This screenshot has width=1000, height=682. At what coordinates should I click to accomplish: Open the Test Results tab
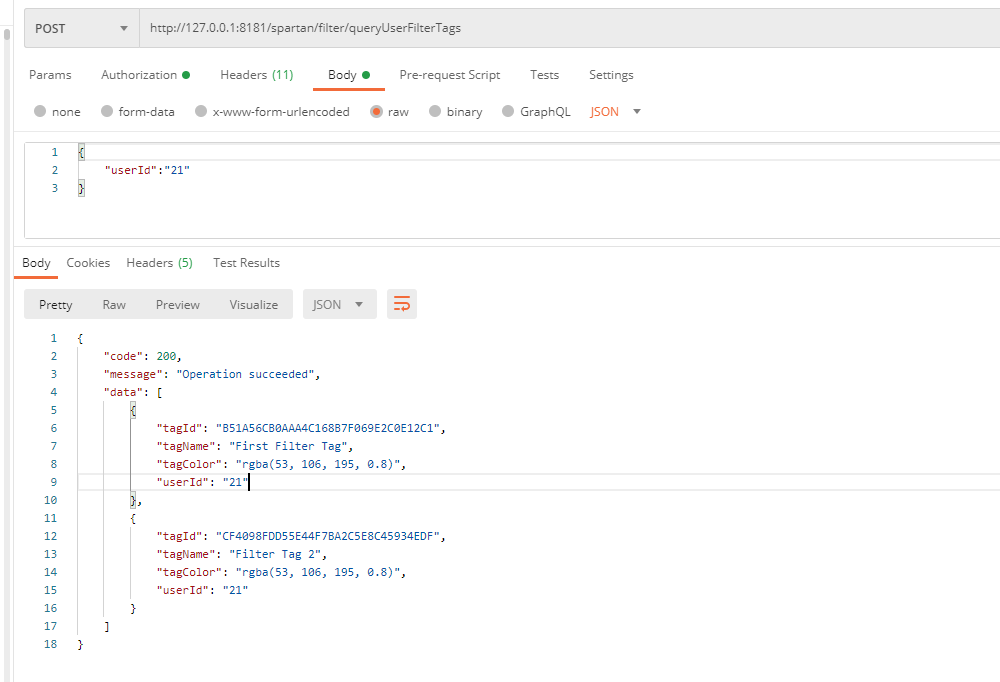coord(246,263)
